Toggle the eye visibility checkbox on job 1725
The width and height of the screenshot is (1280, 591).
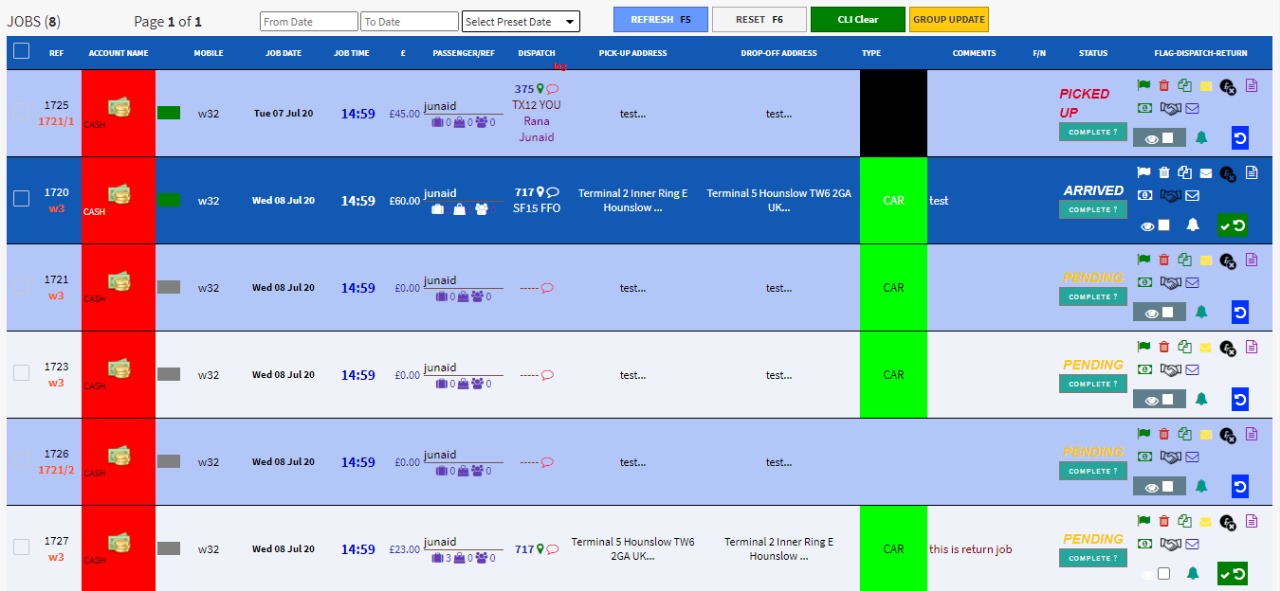pyautogui.click(x=1167, y=139)
